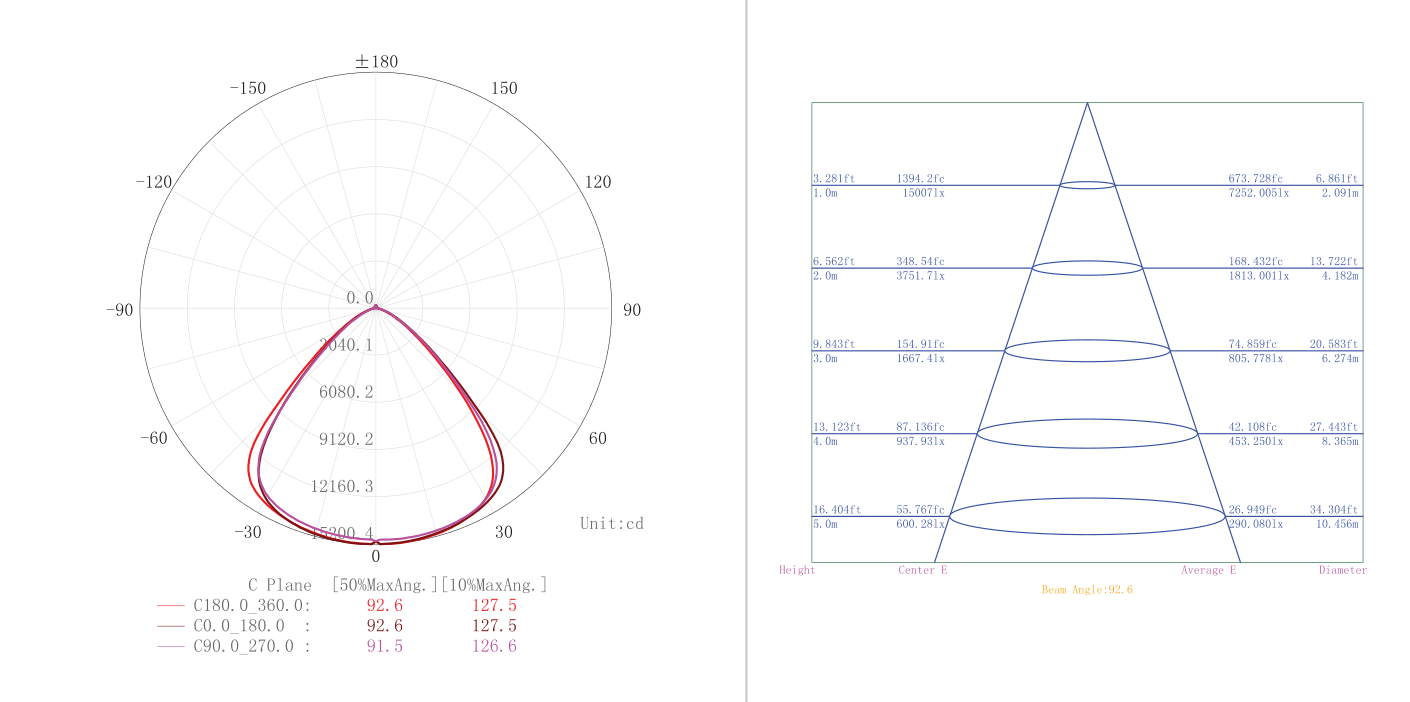Select the 2.091m diameter value
Viewport: 1410px width, 702px height.
tap(1340, 193)
